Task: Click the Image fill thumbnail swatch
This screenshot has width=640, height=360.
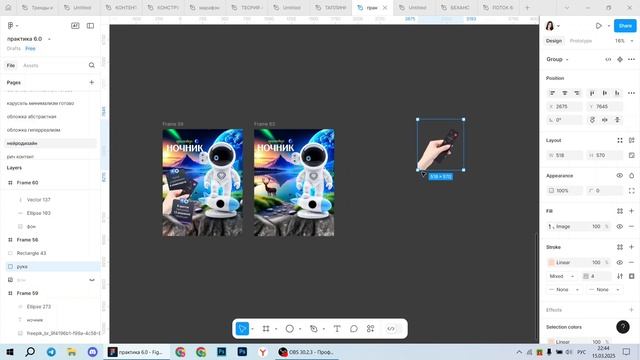Action: coord(551,227)
